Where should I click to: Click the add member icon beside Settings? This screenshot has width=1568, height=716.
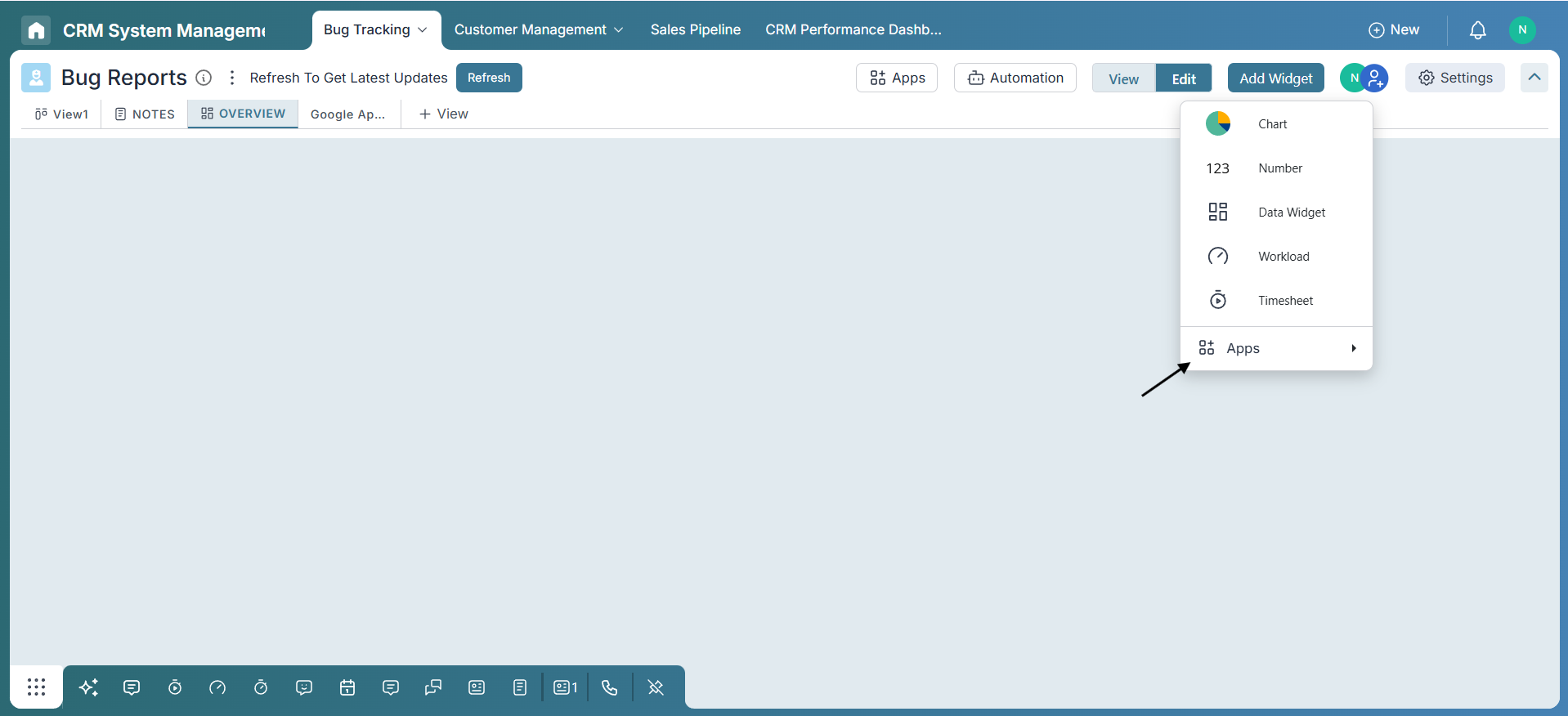coord(1375,78)
